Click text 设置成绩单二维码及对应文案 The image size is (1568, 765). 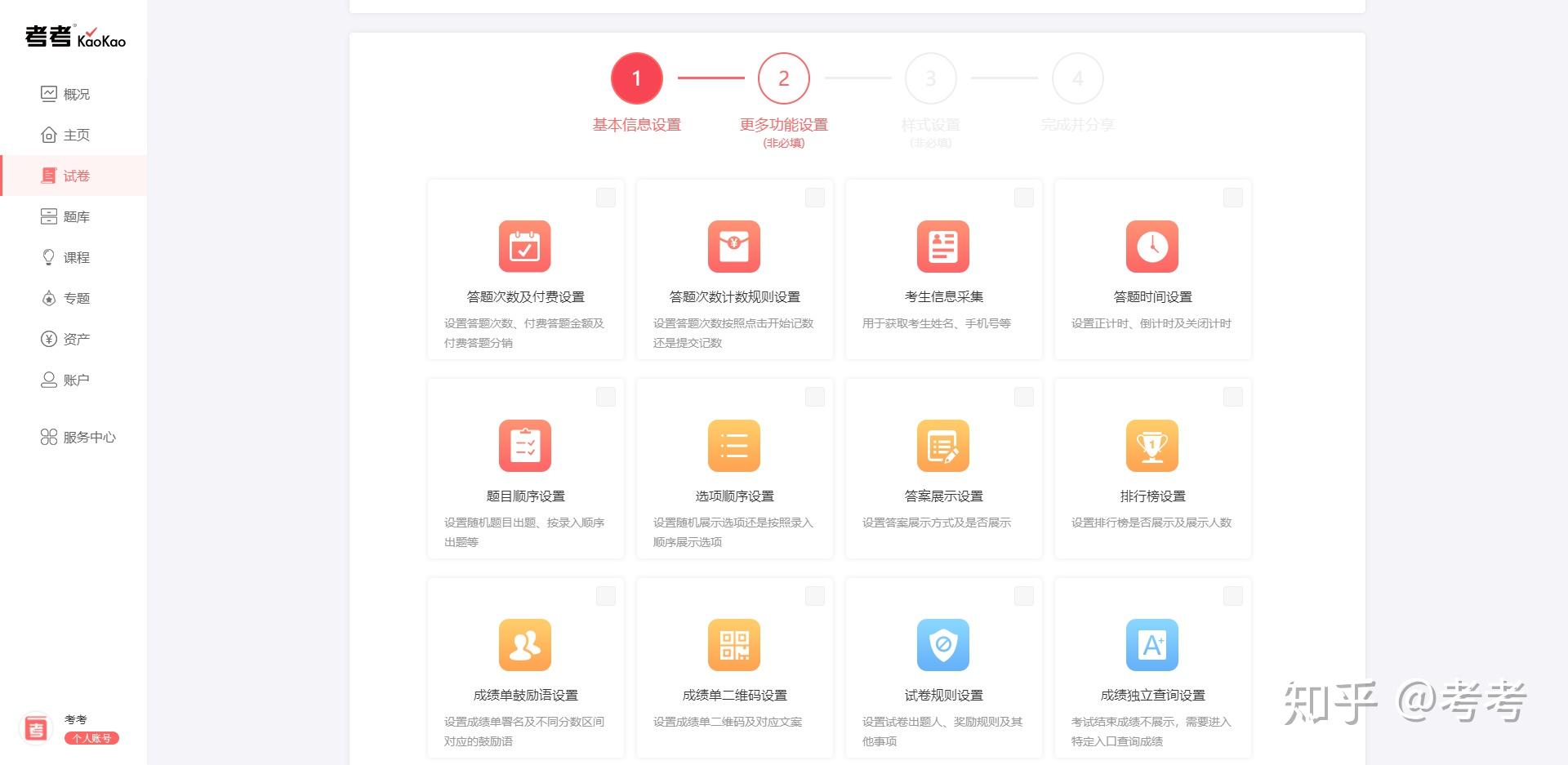point(728,722)
